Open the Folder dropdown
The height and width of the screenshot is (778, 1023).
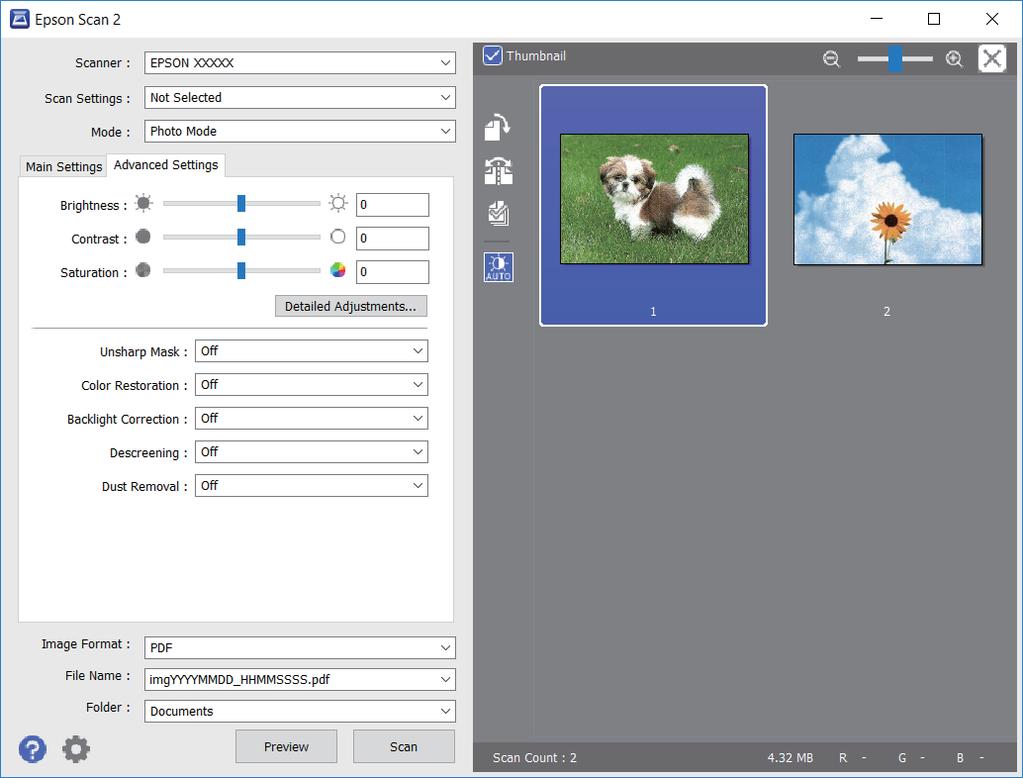pos(299,711)
